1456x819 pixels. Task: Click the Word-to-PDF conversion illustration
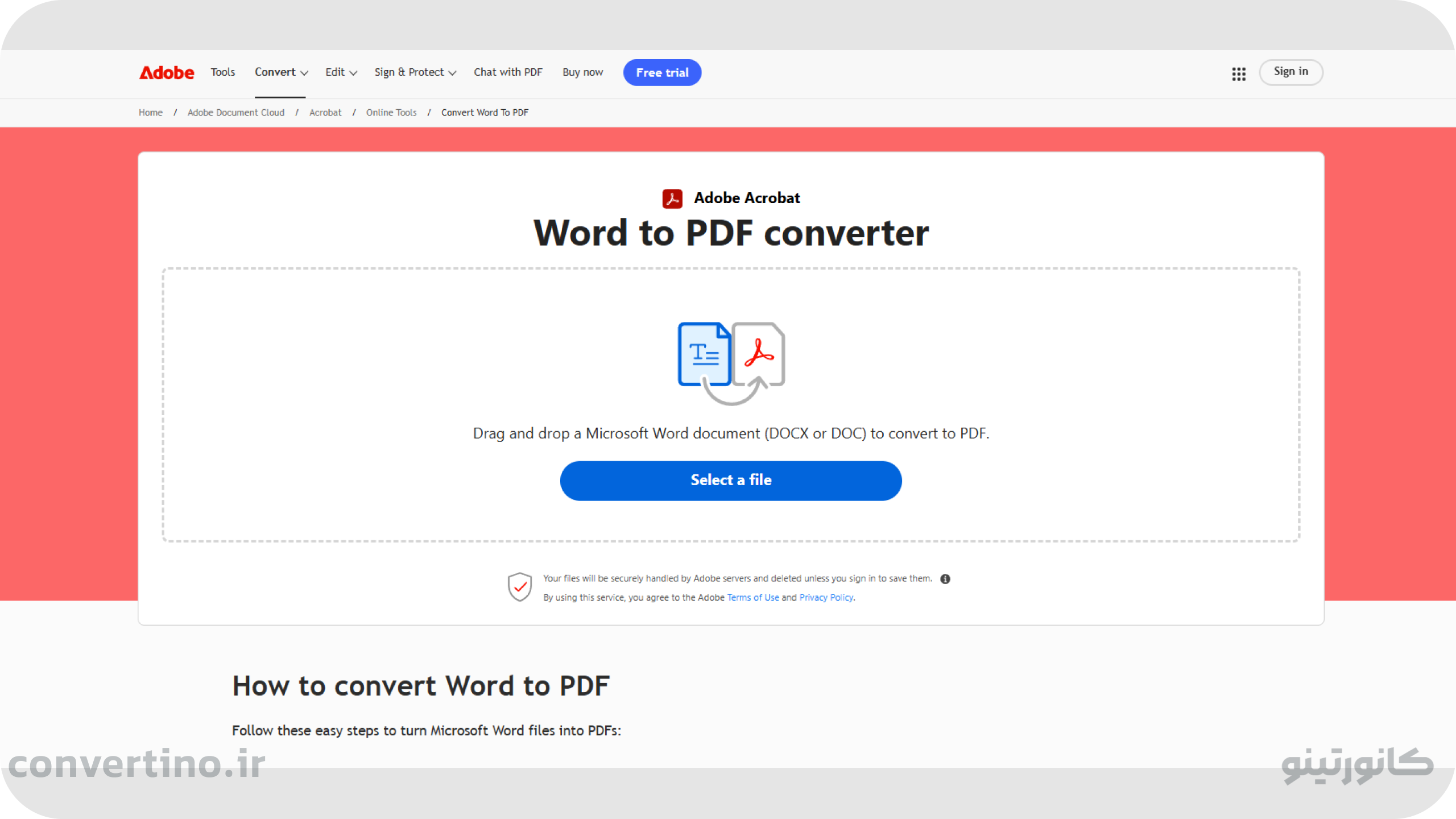[731, 363]
